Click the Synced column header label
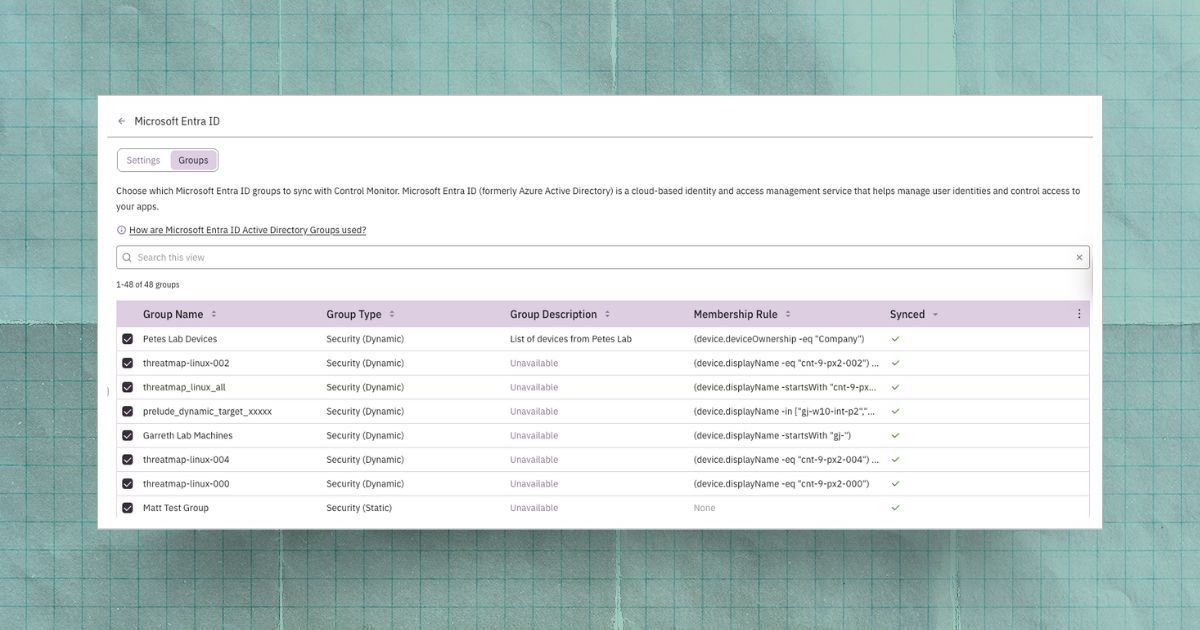Viewport: 1200px width, 630px height. click(907, 314)
